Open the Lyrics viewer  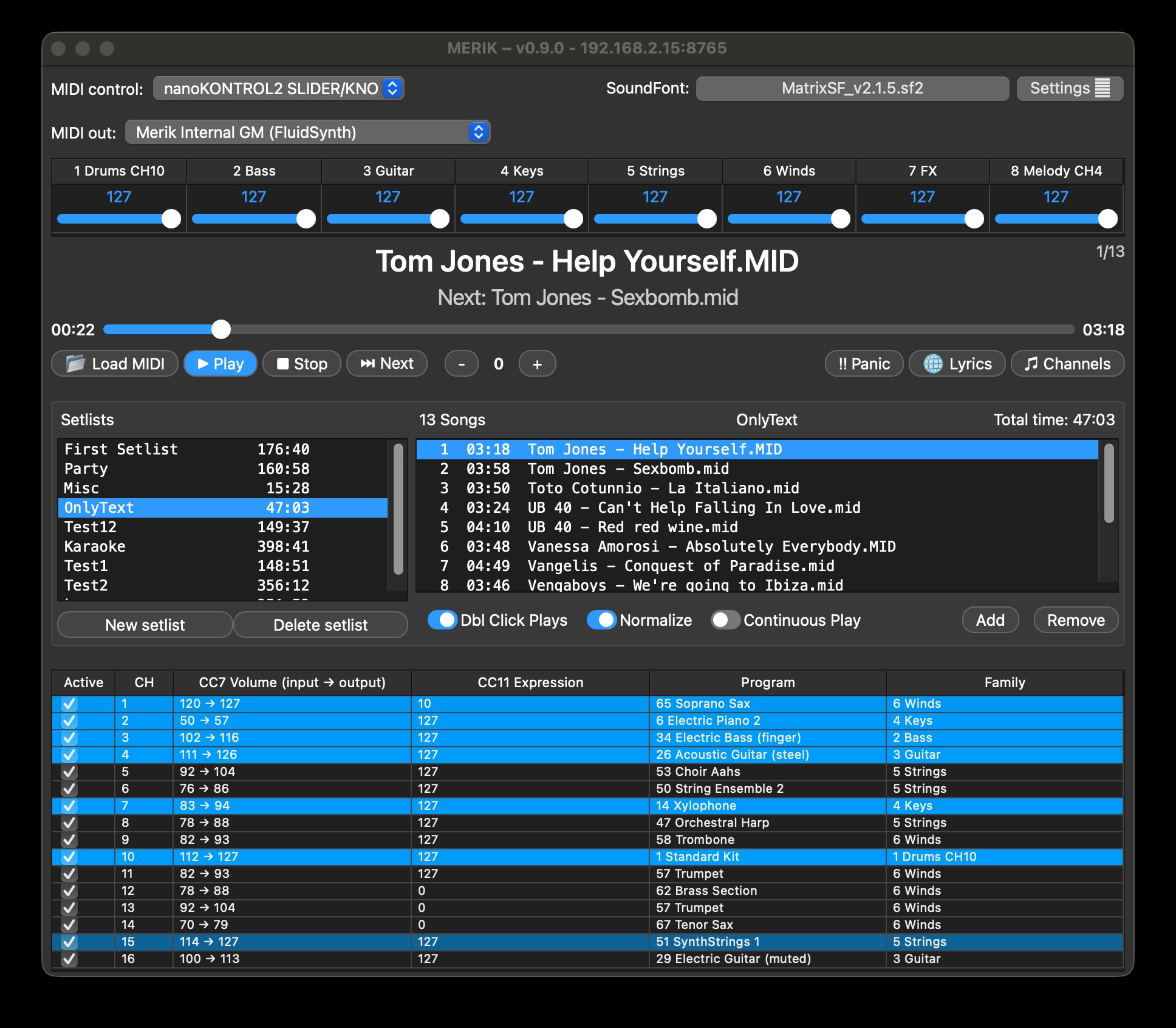tap(957, 363)
